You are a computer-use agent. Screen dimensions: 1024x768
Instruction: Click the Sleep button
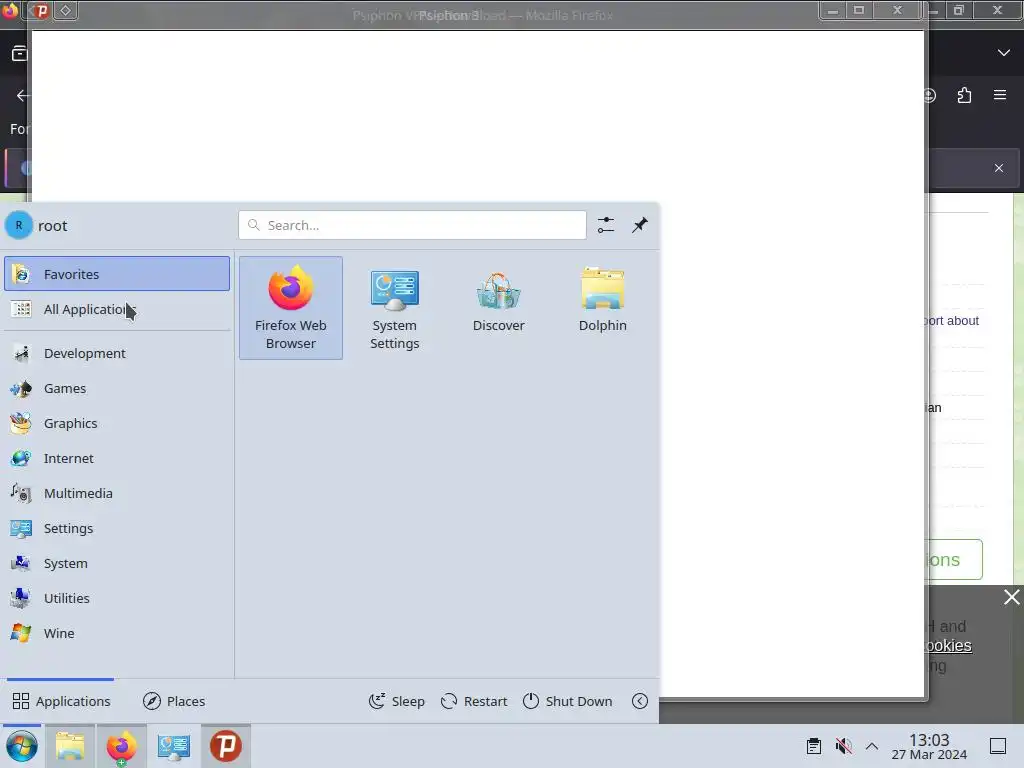397,701
